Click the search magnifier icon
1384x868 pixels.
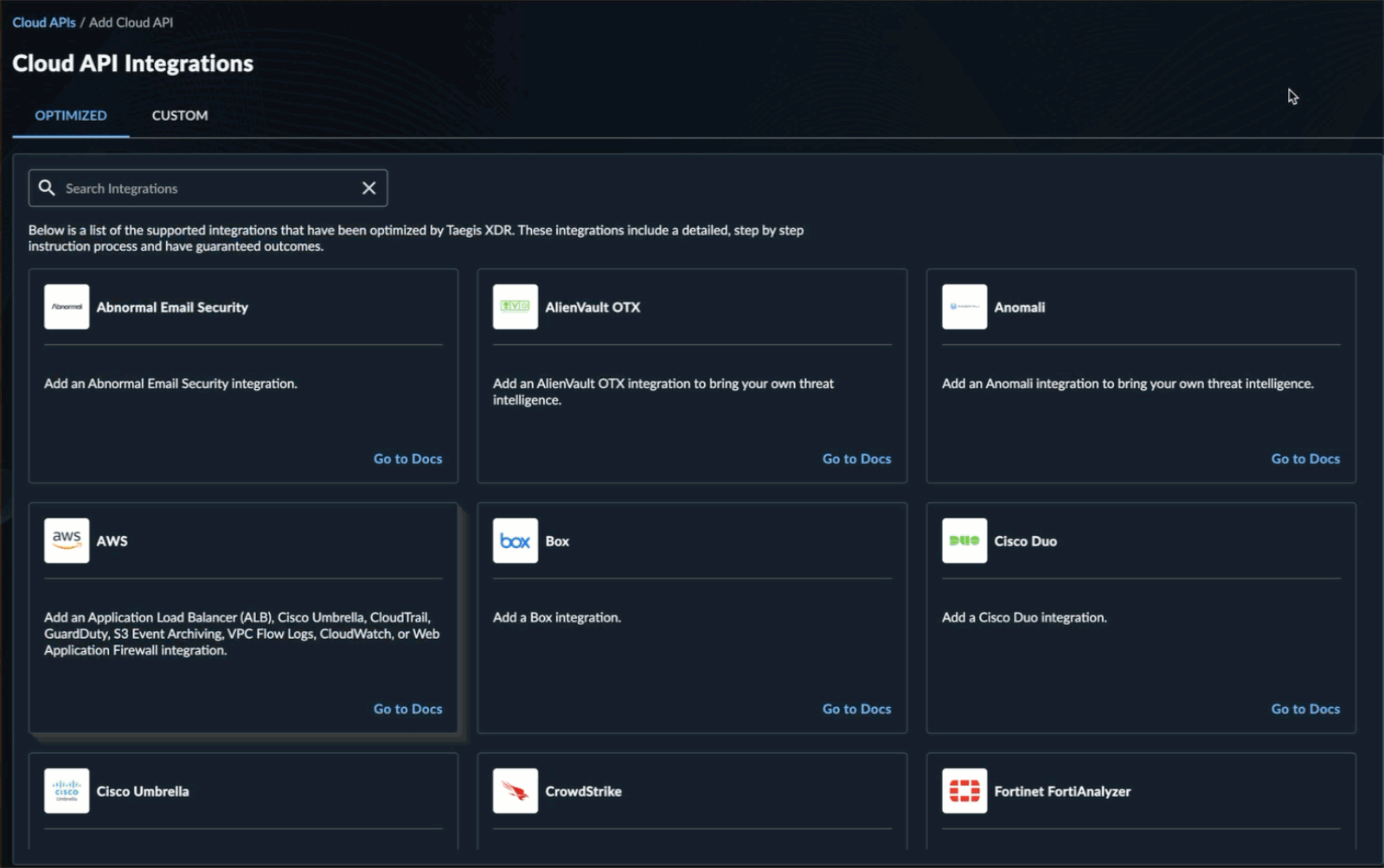[x=47, y=188]
